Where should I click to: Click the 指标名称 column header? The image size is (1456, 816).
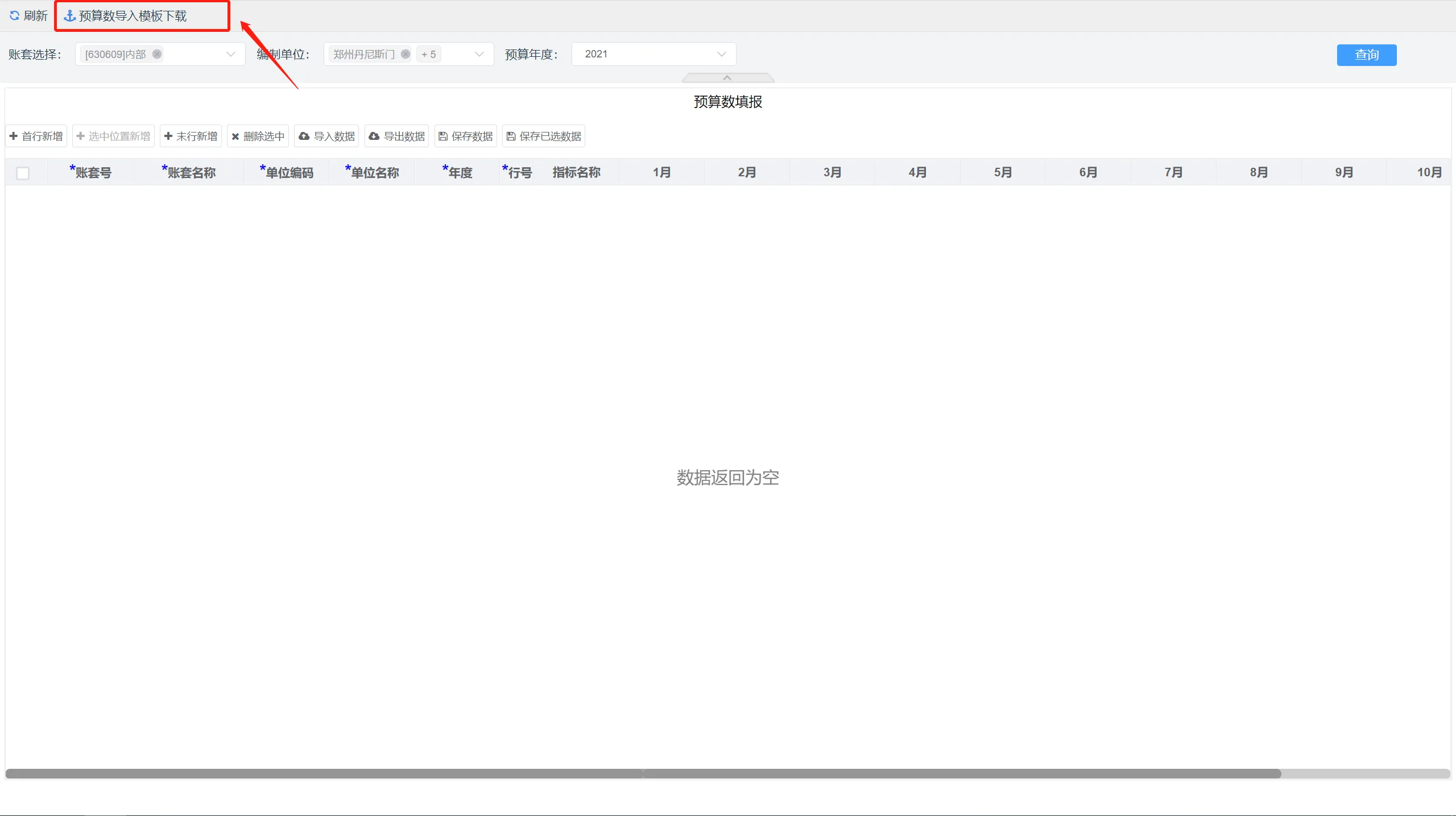[x=577, y=172]
